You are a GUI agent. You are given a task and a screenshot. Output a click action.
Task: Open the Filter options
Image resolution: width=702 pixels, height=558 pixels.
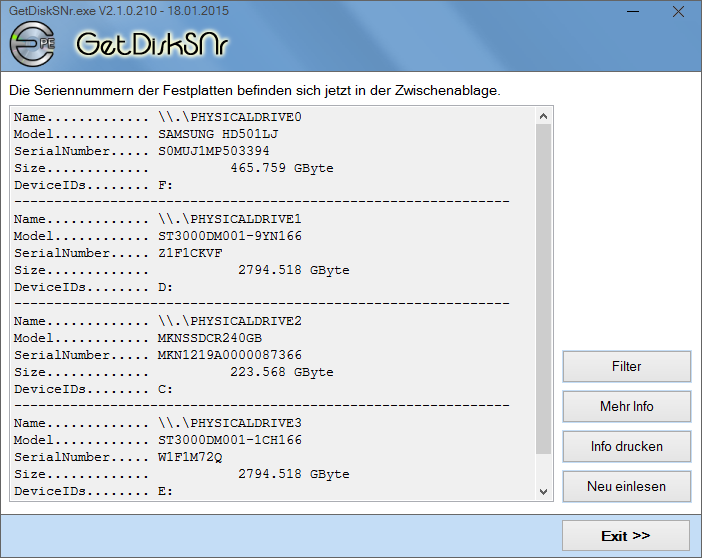click(626, 366)
